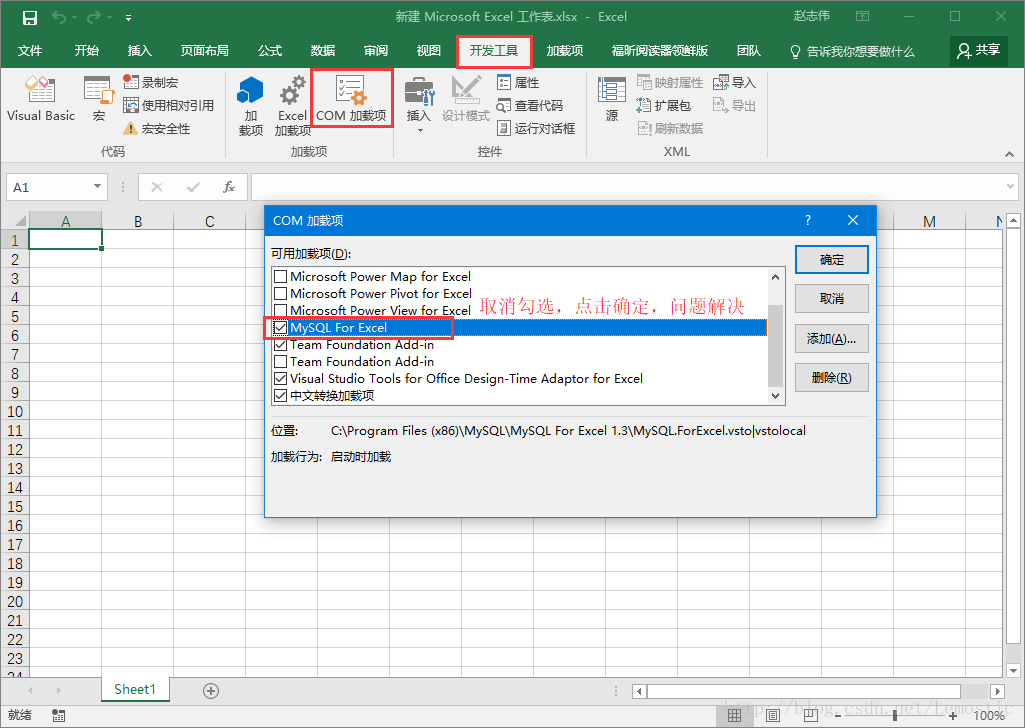1025x728 pixels.
Task: Click View Code (查看代码)
Action: pos(530,105)
